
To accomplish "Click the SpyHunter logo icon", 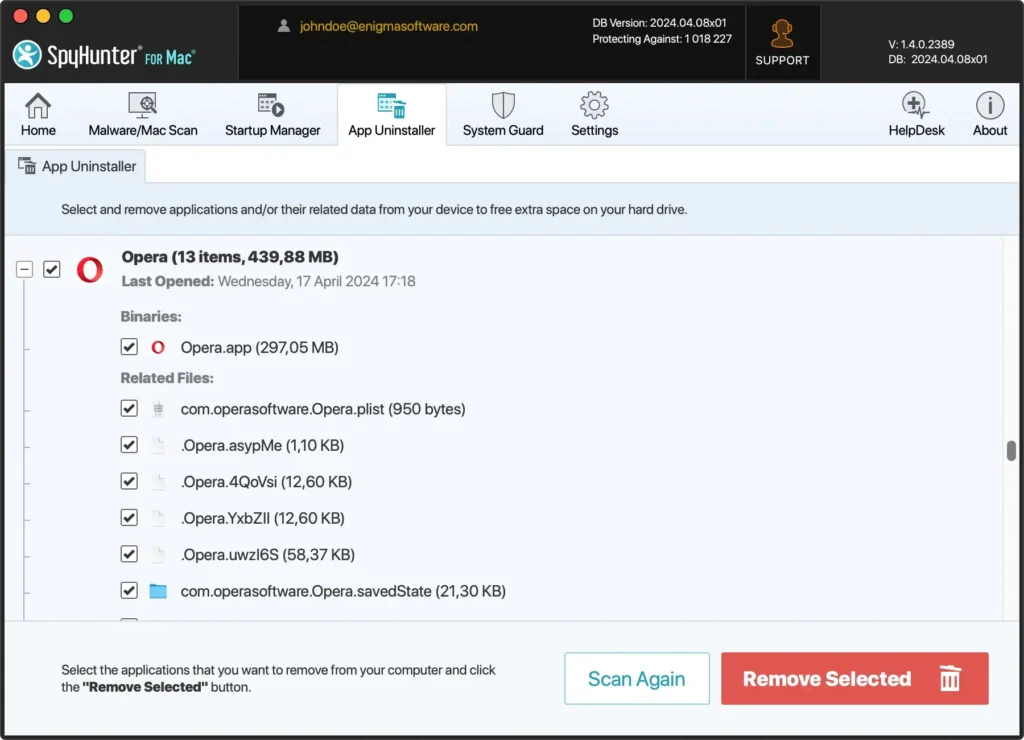I will [x=27, y=55].
